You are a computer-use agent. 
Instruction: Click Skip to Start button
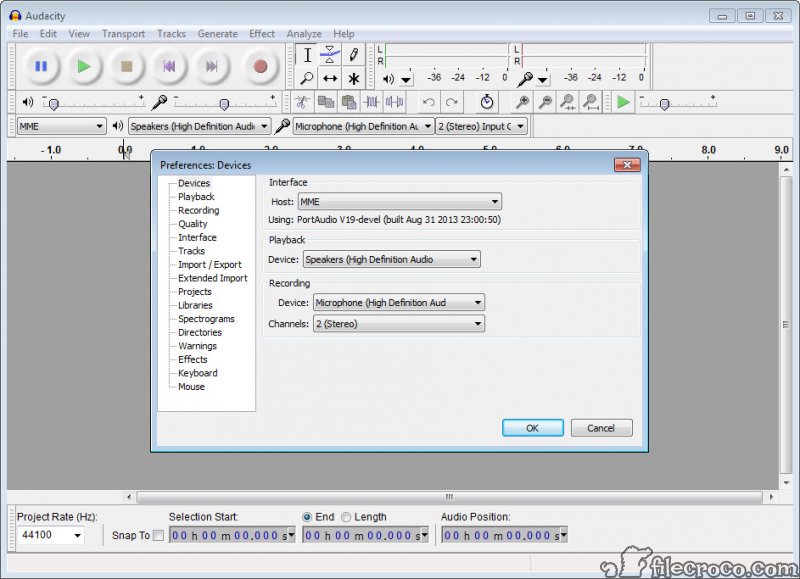[169, 66]
